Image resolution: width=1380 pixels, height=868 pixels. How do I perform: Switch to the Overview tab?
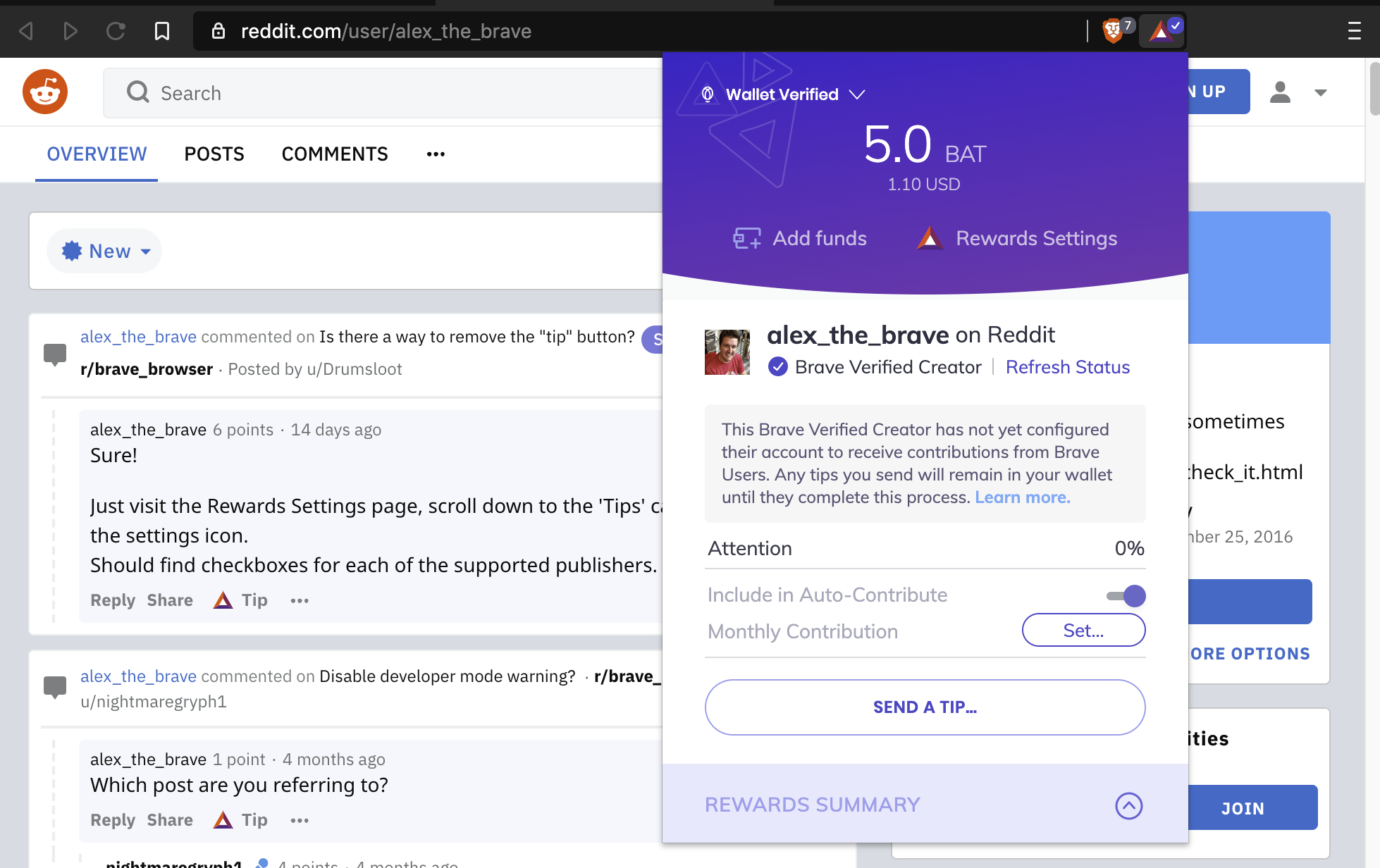coord(97,154)
